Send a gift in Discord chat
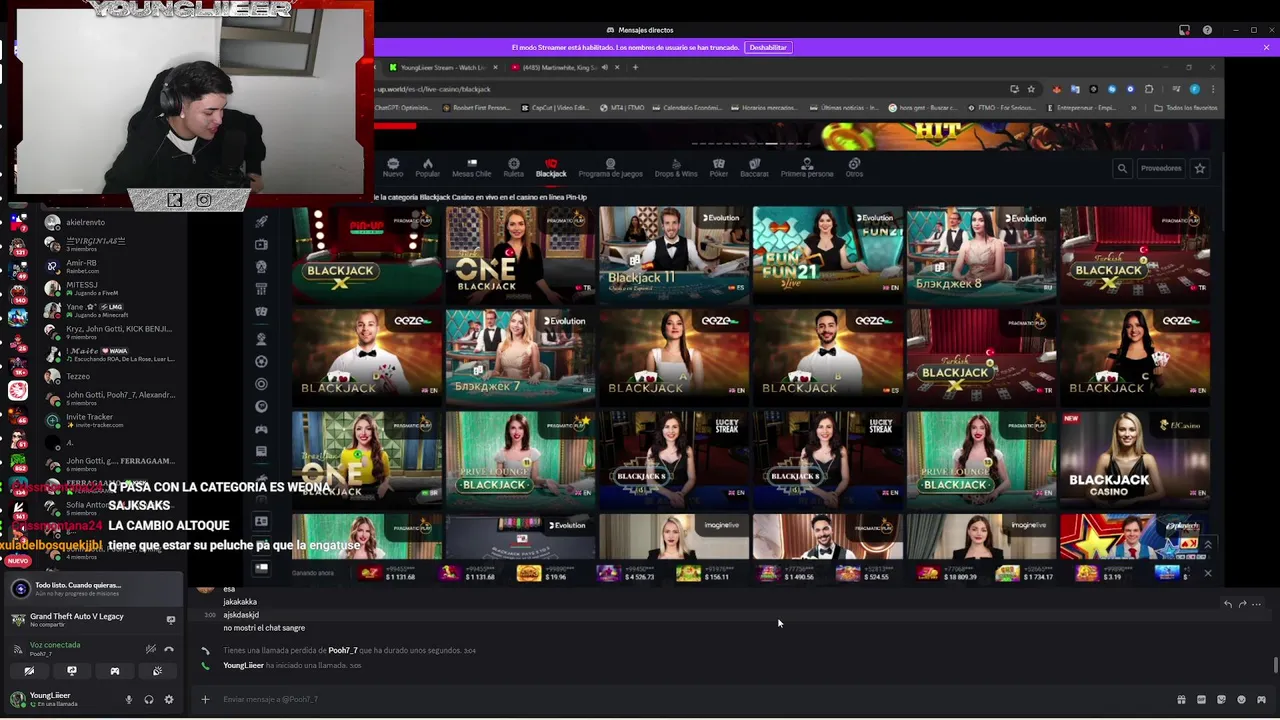The image size is (1280, 720). (1181, 699)
